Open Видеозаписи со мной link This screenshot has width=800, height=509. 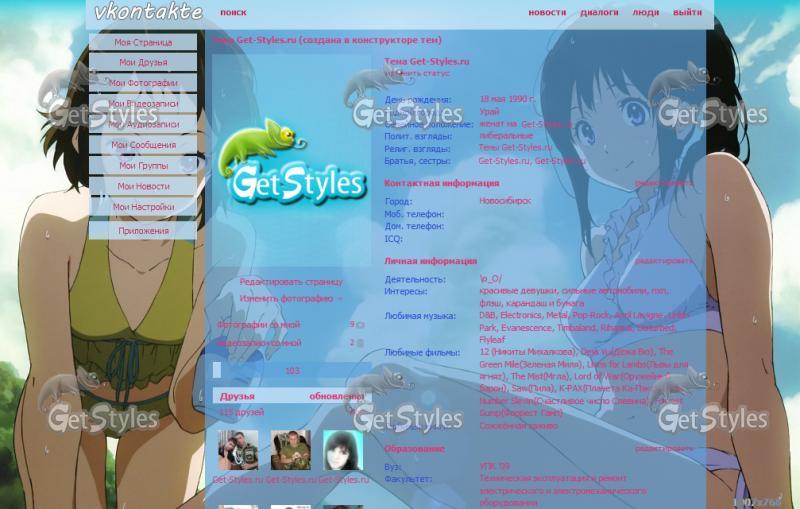[x=259, y=343]
